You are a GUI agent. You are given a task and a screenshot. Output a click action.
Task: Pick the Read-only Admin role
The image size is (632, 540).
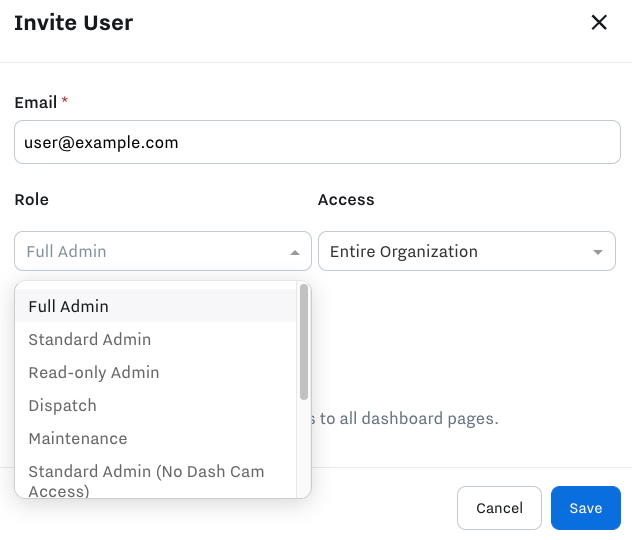point(94,372)
